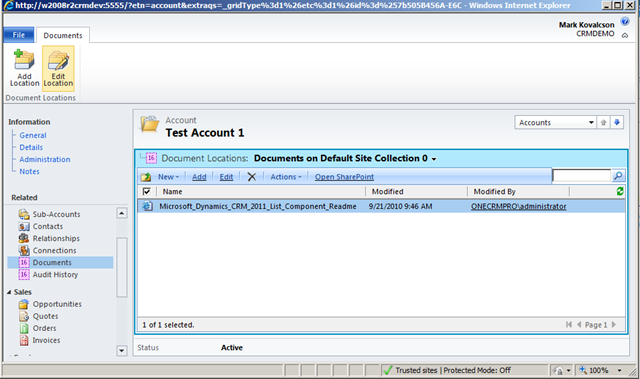640x379 pixels.
Task: Collapse the Sales section in navigation
Action: pos(9,292)
